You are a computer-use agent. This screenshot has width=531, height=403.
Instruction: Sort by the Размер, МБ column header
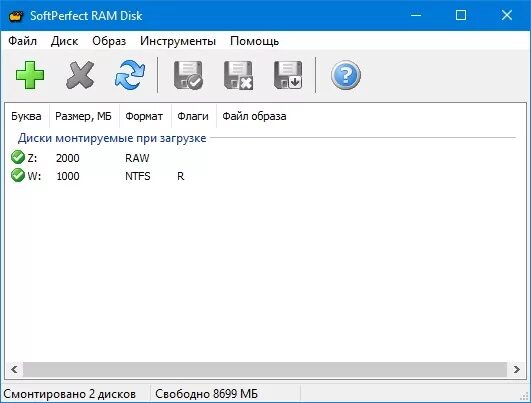pyautogui.click(x=84, y=116)
